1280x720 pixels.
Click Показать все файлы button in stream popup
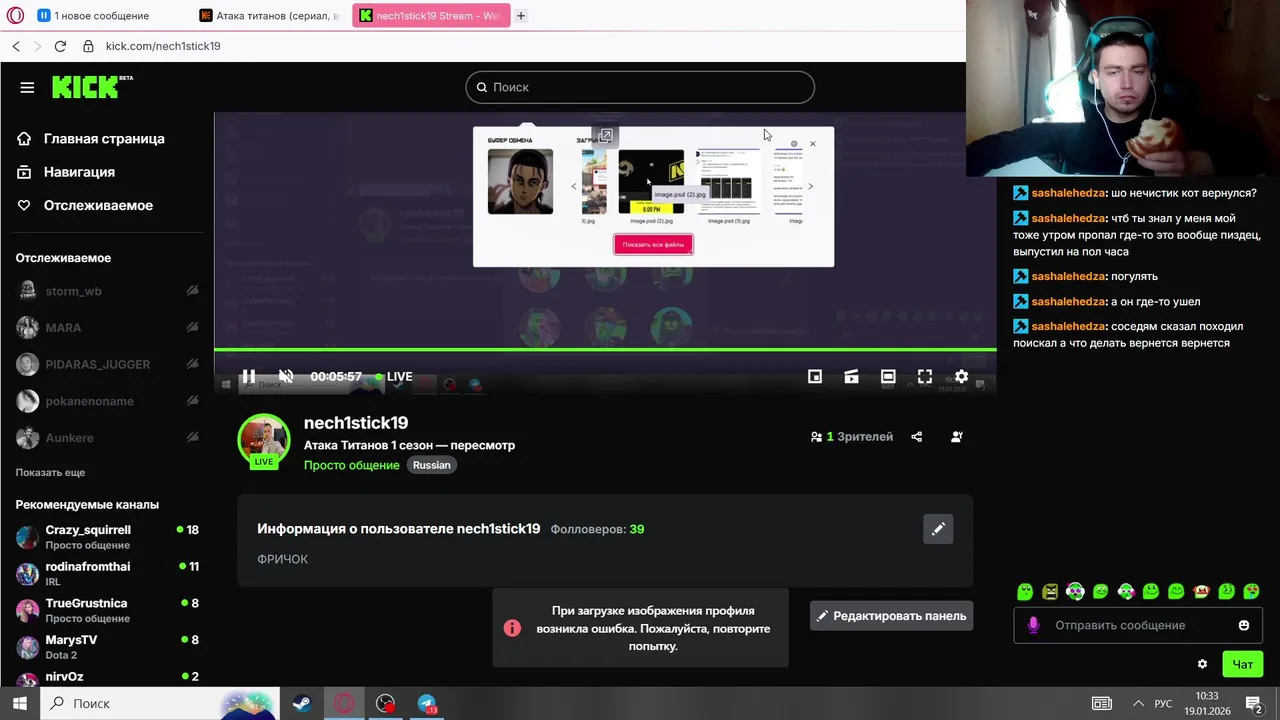point(653,244)
